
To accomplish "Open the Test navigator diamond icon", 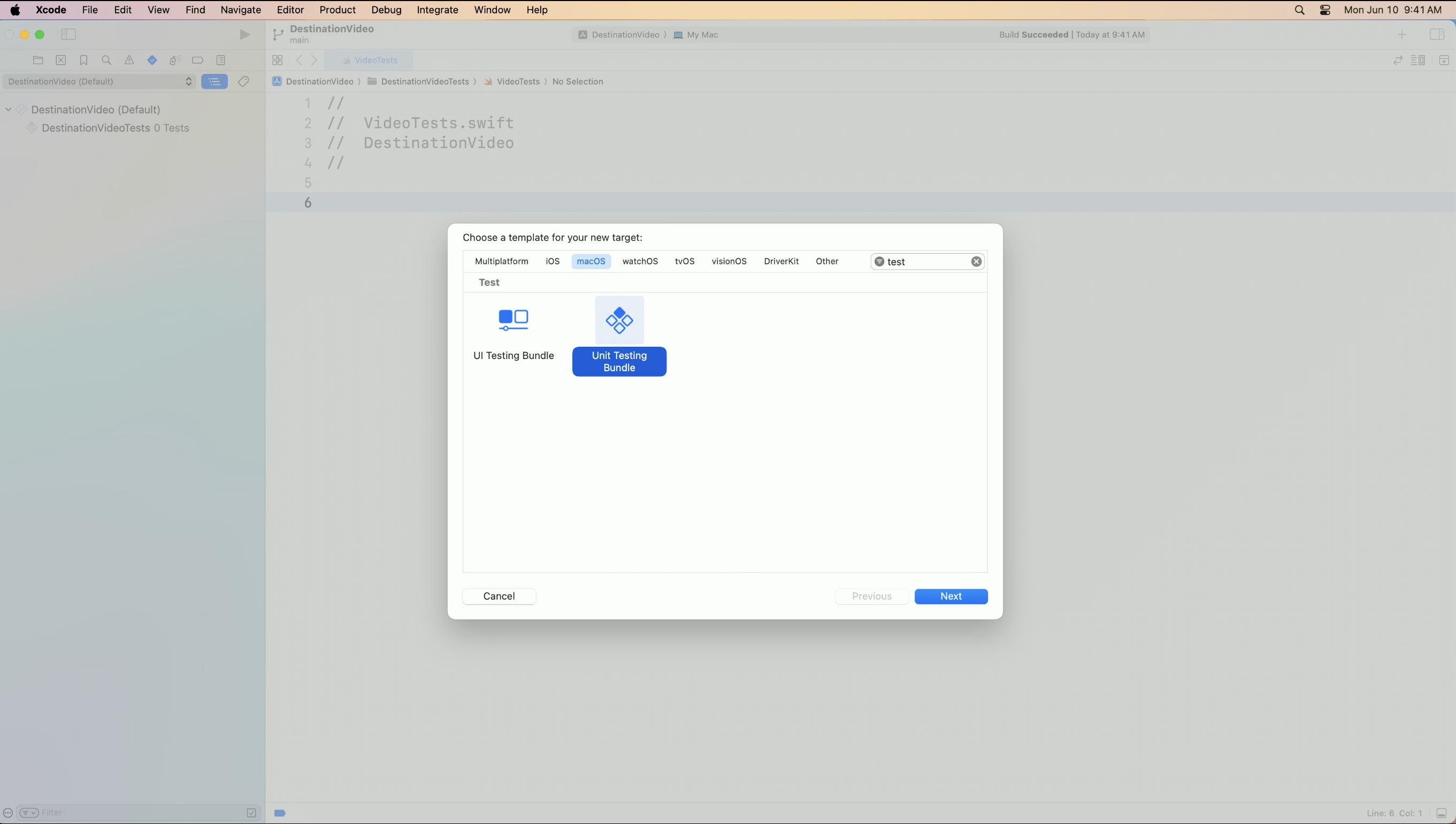I will (152, 60).
